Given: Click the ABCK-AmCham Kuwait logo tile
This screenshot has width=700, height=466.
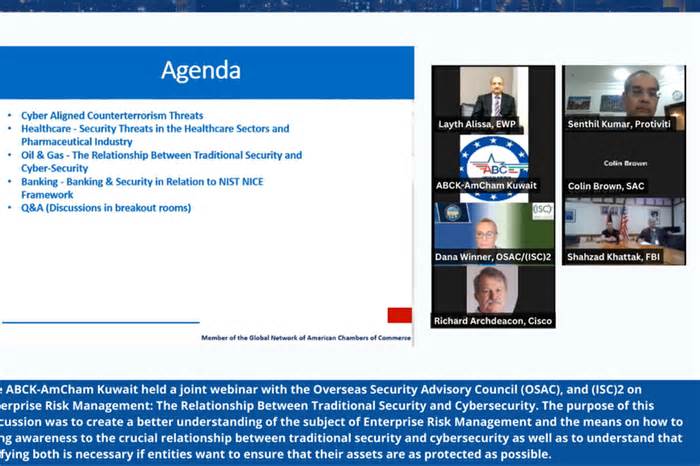Looking at the screenshot, I should (493, 167).
